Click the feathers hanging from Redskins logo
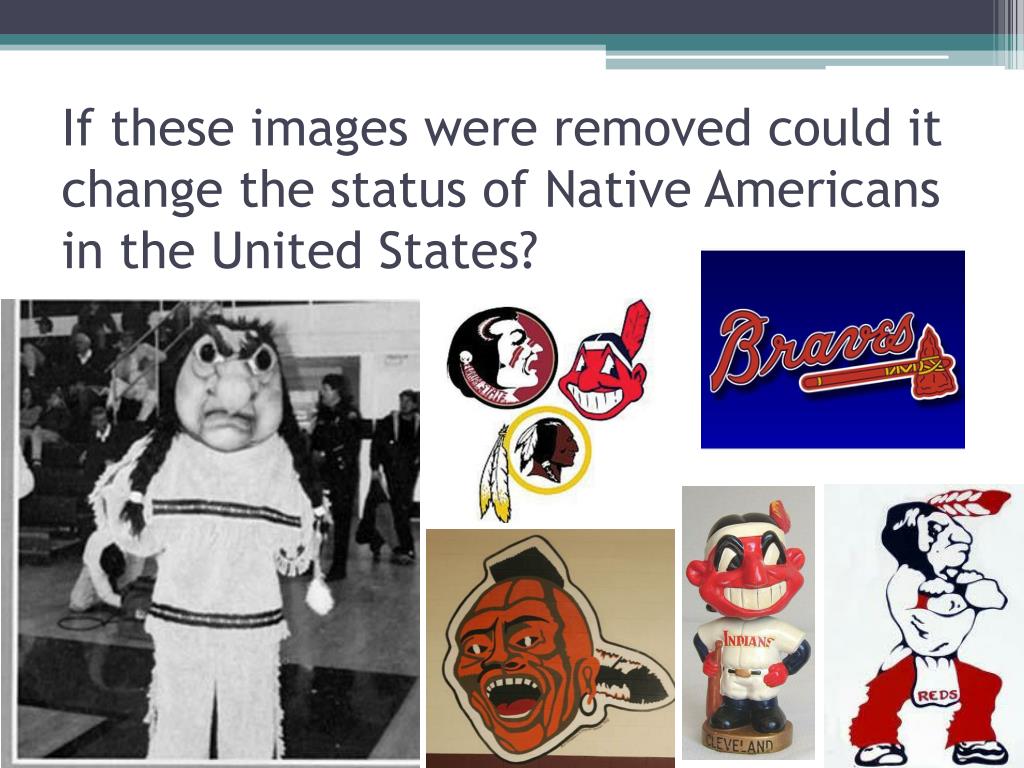 [496, 474]
